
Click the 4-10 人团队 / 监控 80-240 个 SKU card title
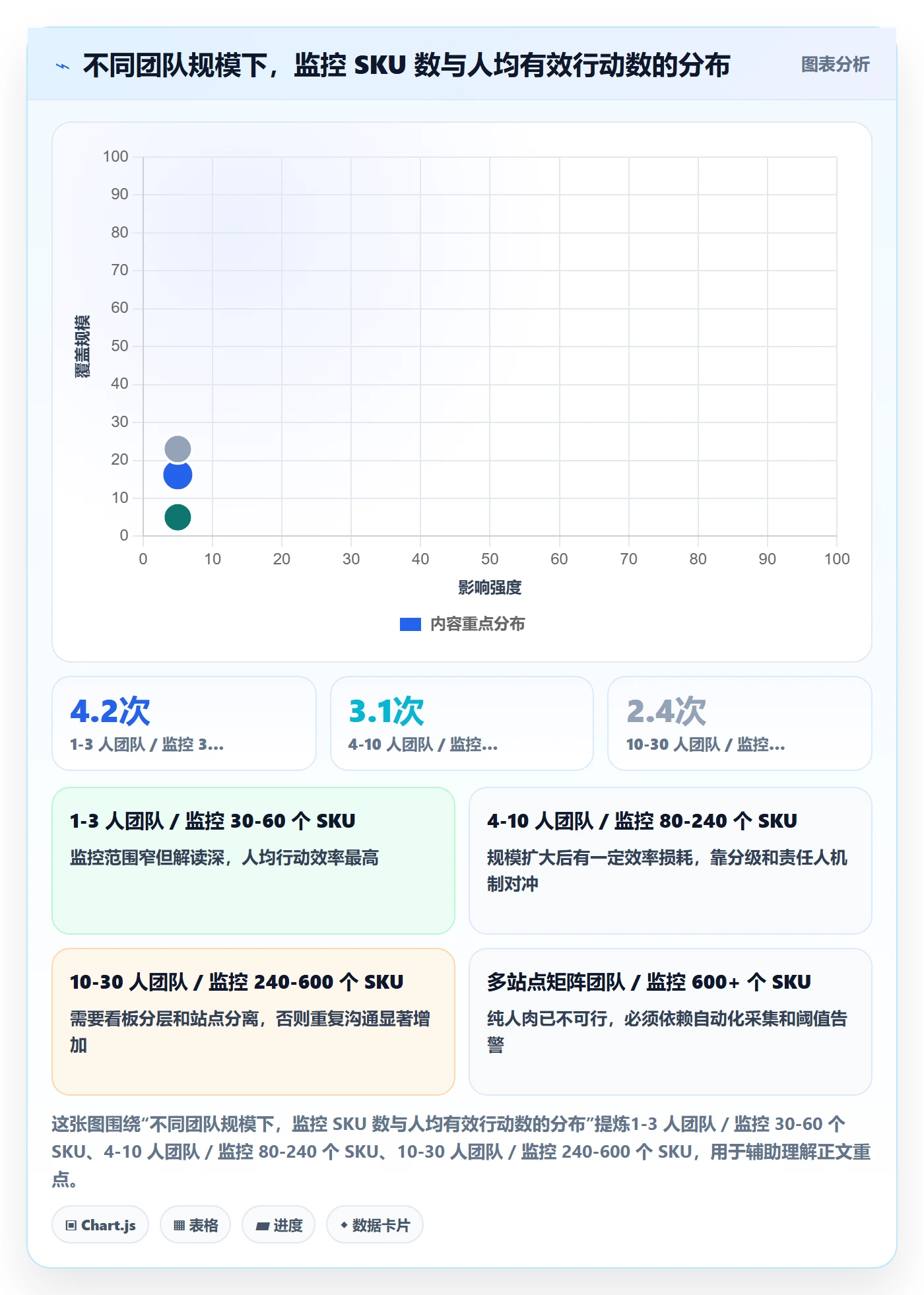point(642,821)
